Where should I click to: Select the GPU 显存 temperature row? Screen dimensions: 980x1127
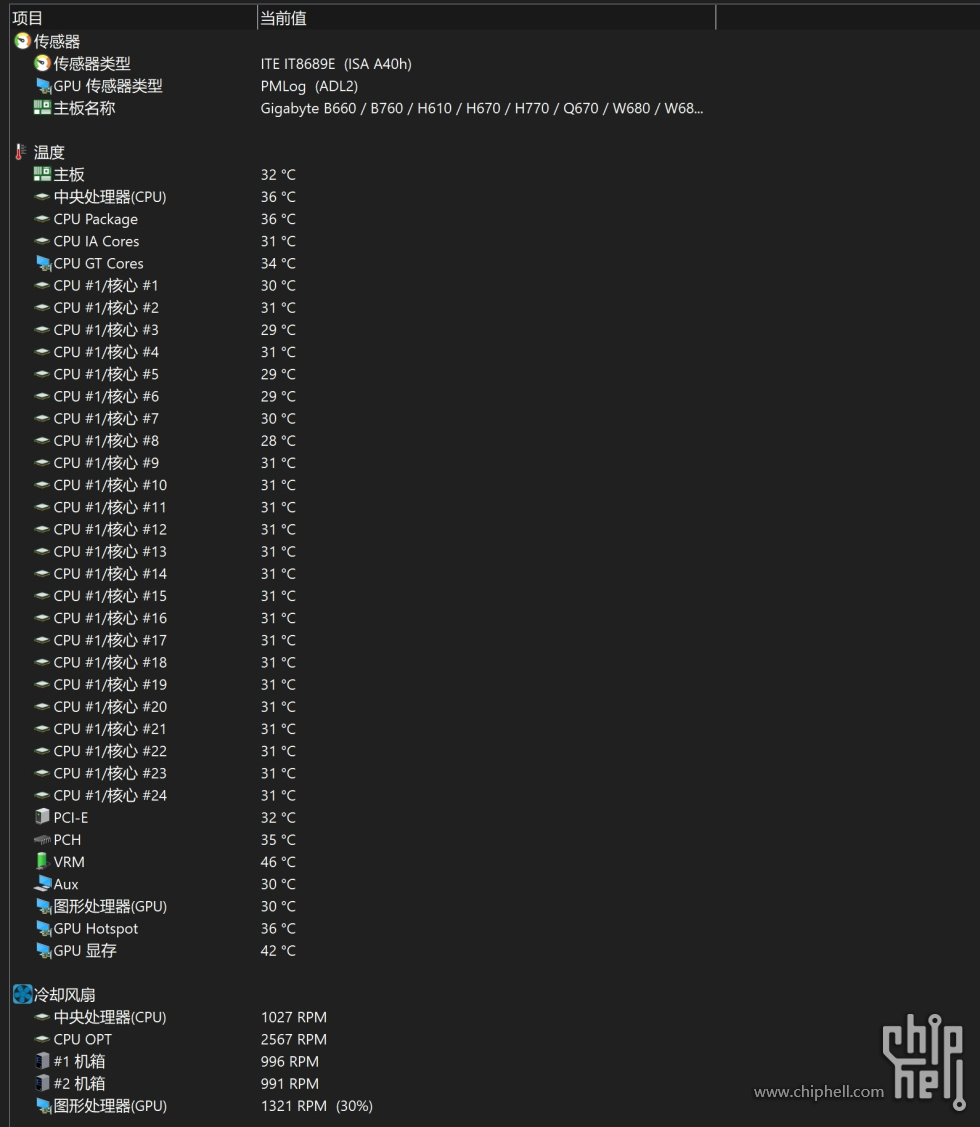tap(360, 950)
